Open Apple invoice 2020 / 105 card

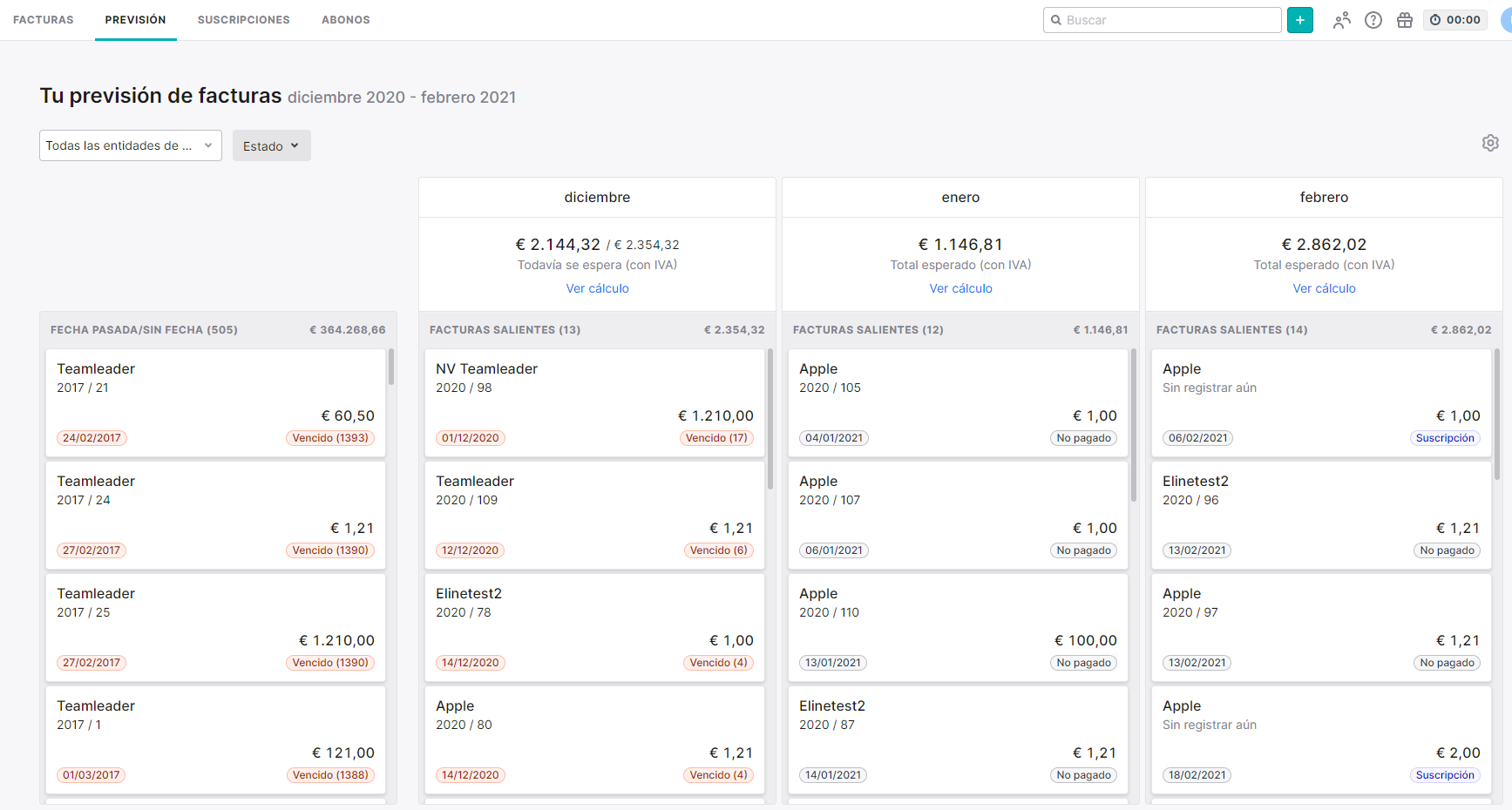point(958,402)
